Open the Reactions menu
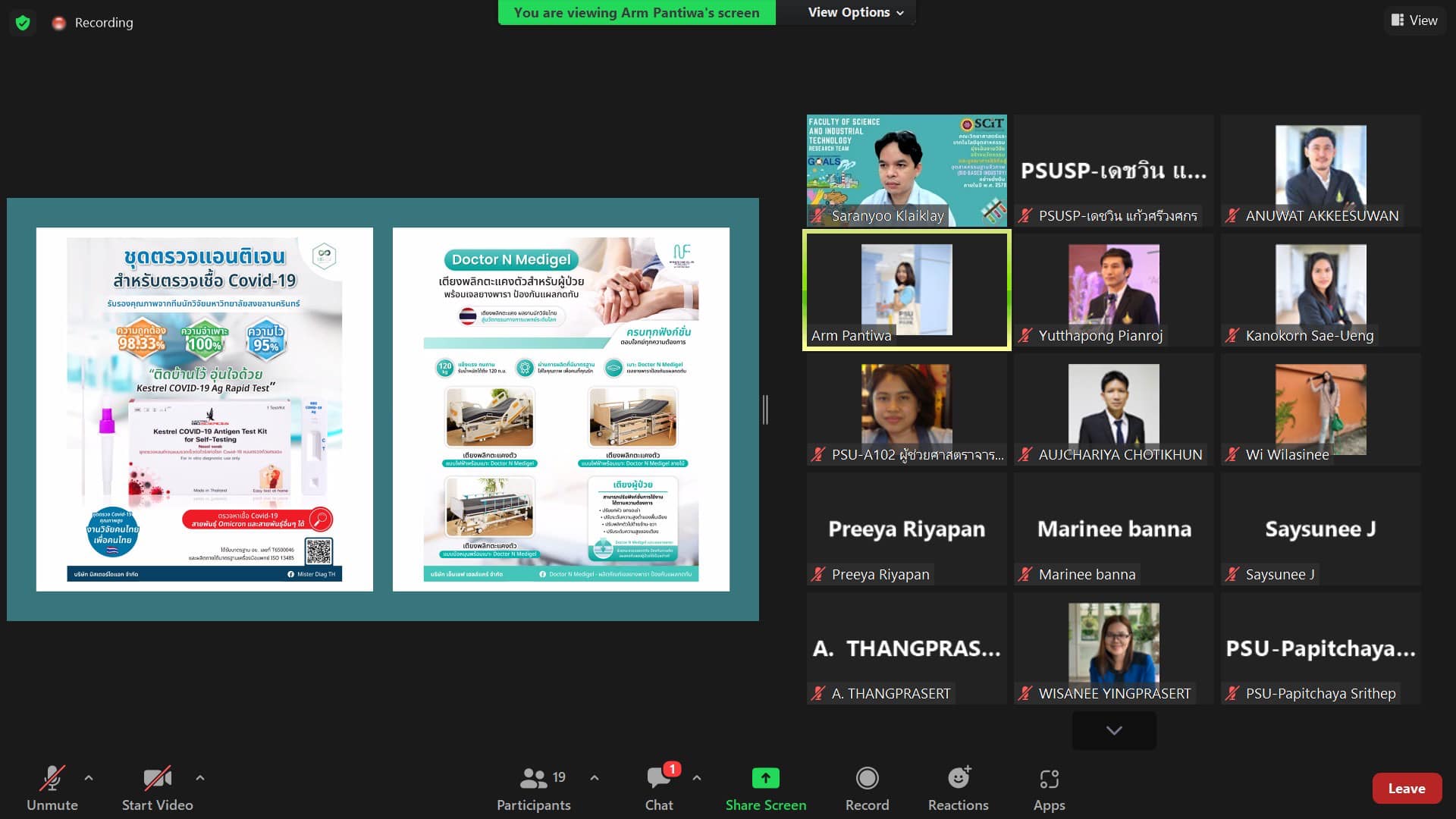The width and height of the screenshot is (1456, 819). [958, 788]
